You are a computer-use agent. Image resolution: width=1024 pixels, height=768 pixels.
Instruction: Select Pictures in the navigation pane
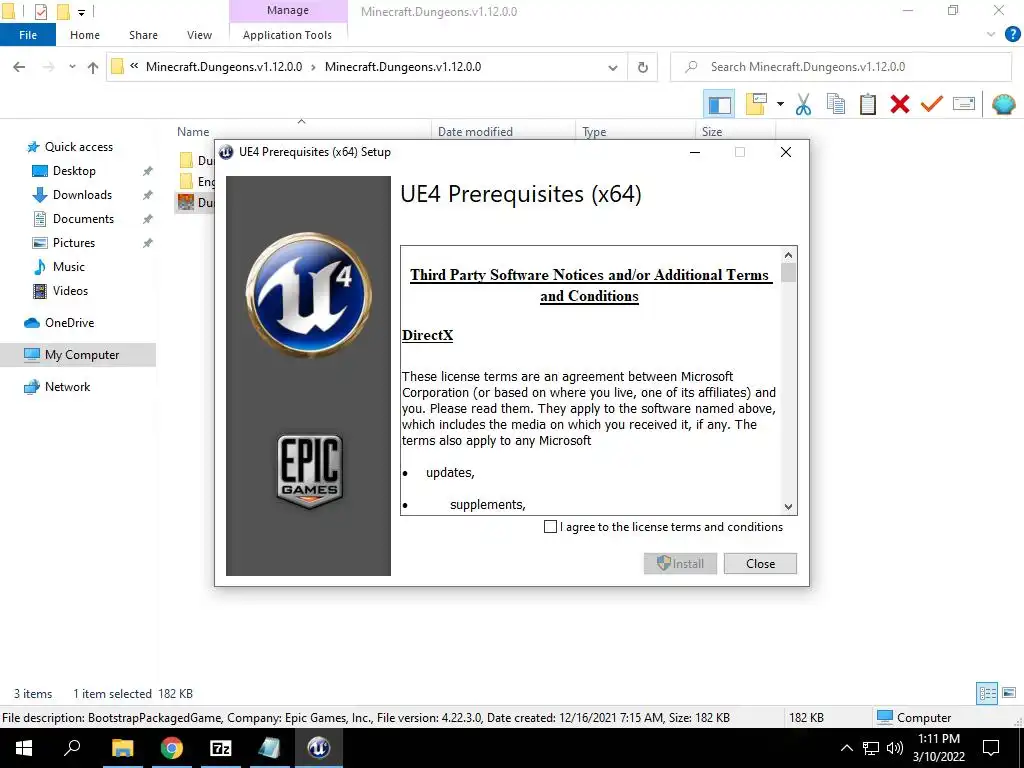74,243
